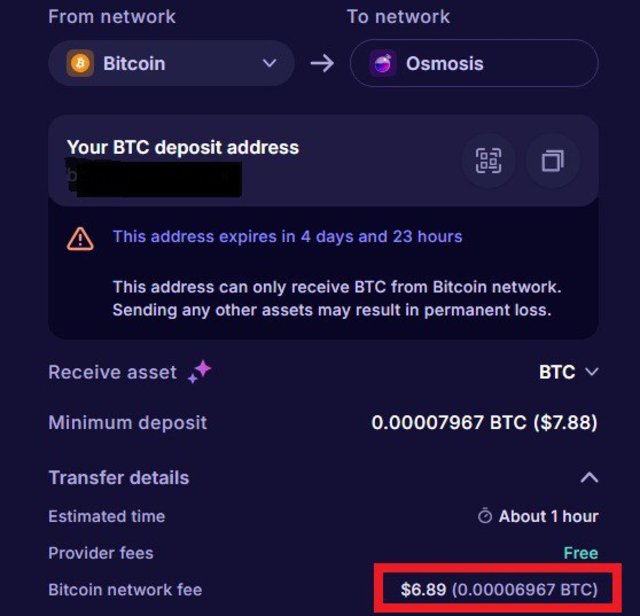
Task: Click the redacted deposit address text
Action: click(155, 179)
